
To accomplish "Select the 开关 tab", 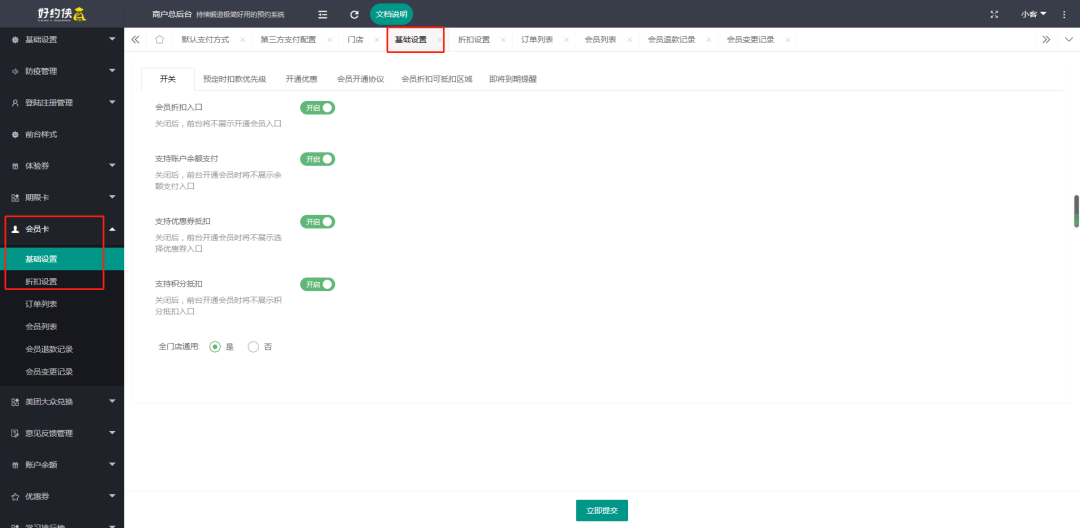I will pos(167,79).
